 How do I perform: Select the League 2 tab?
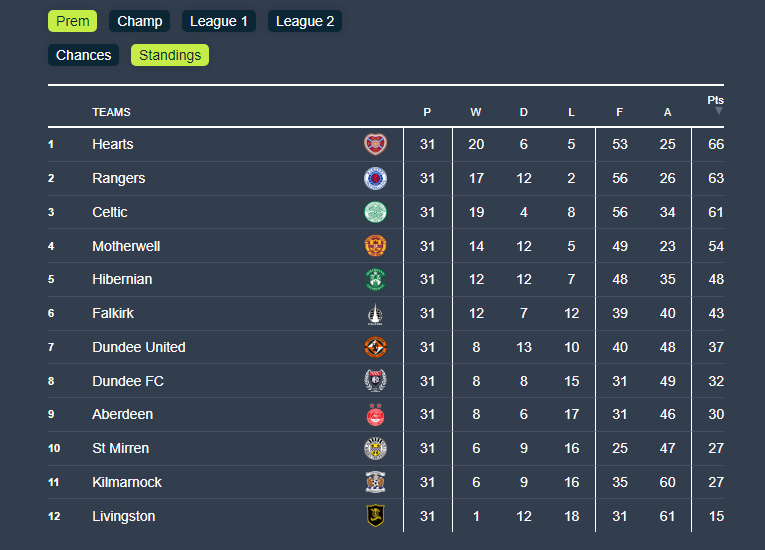(x=305, y=21)
